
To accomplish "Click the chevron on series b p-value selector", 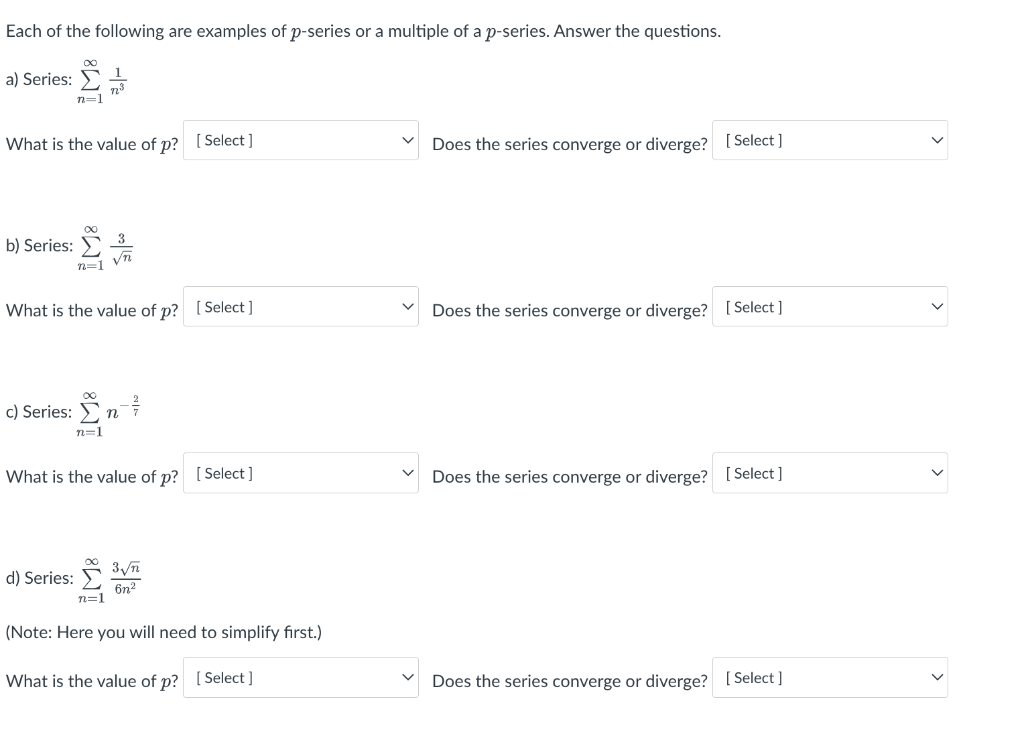I will [x=408, y=306].
